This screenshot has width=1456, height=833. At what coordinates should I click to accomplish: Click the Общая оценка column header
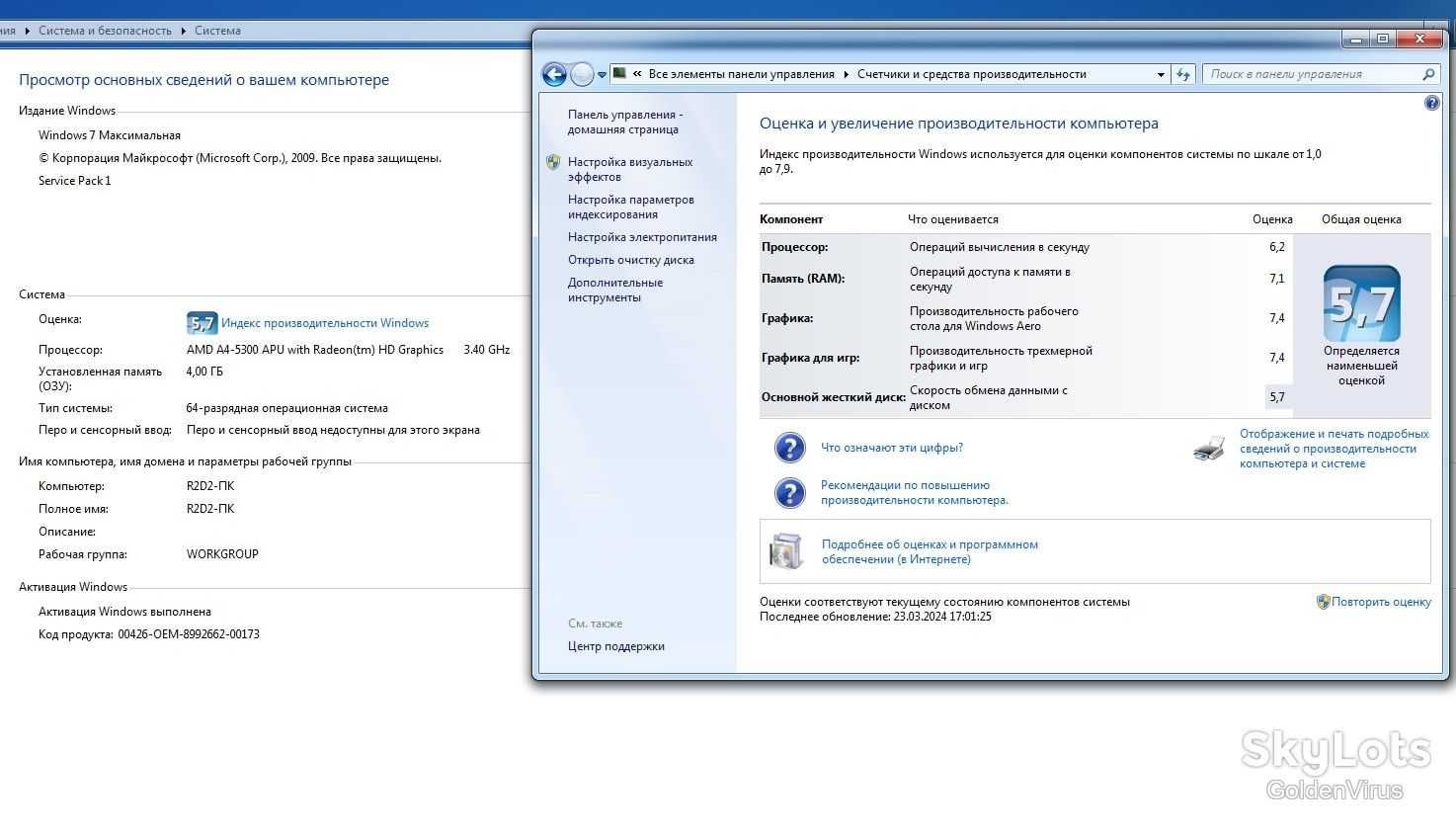click(1361, 219)
